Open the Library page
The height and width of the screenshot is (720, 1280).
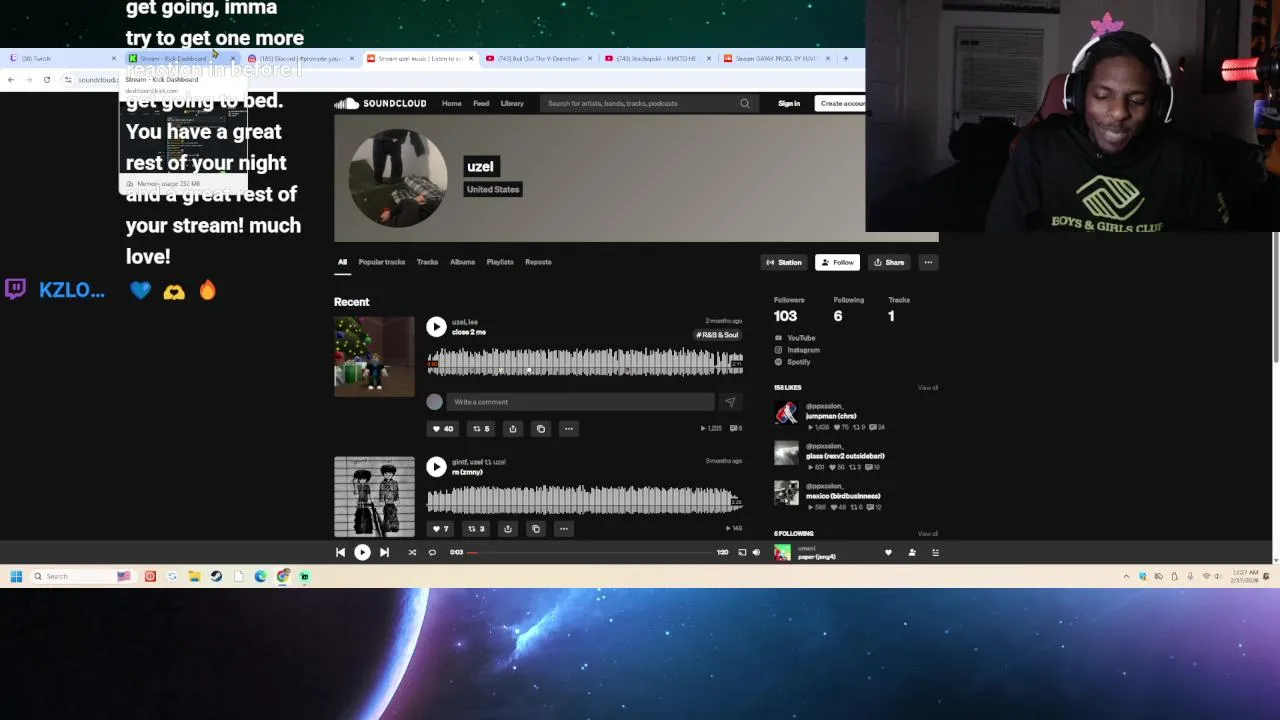(512, 103)
